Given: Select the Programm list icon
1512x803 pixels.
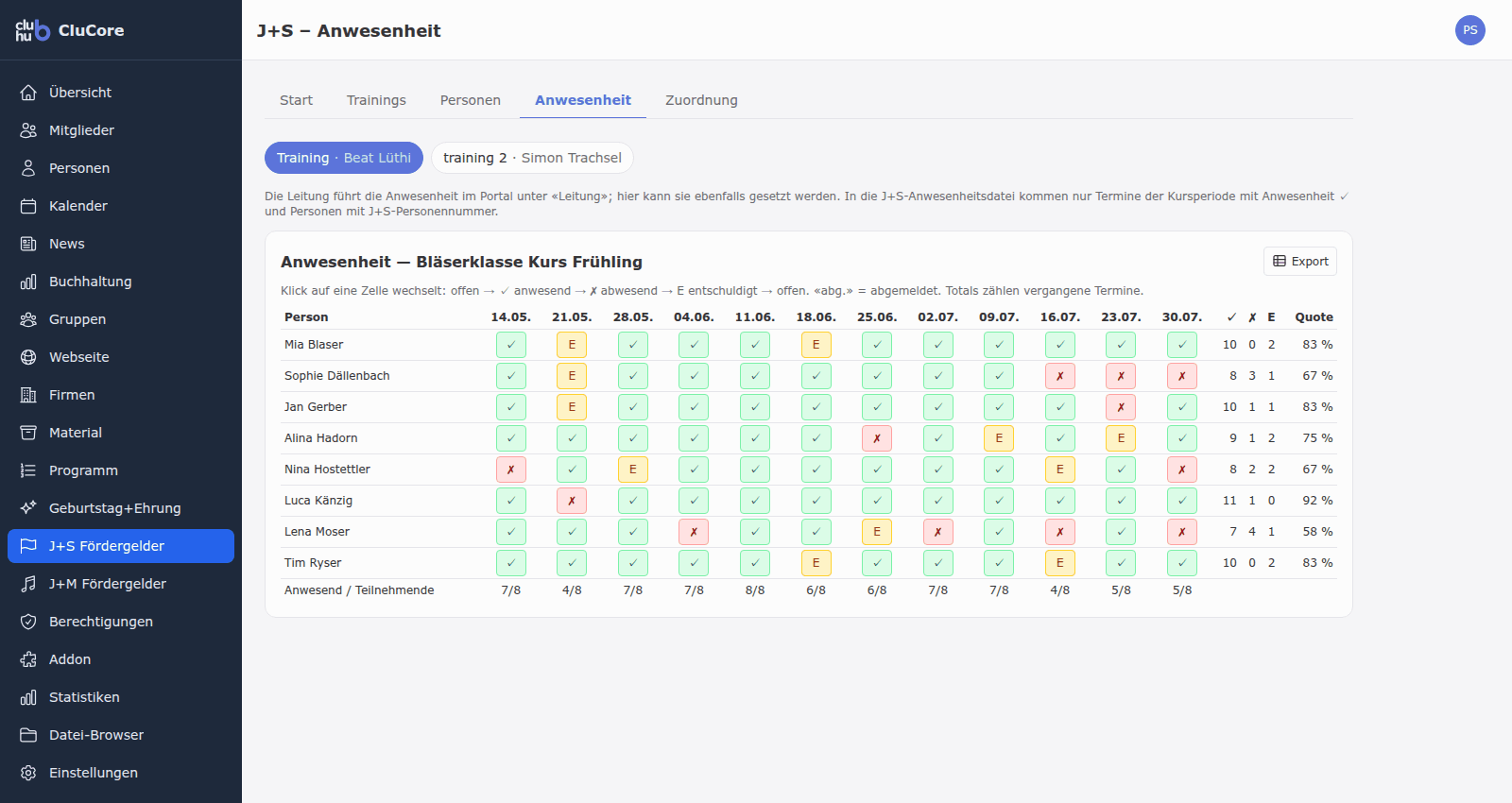Looking at the screenshot, I should [28, 470].
